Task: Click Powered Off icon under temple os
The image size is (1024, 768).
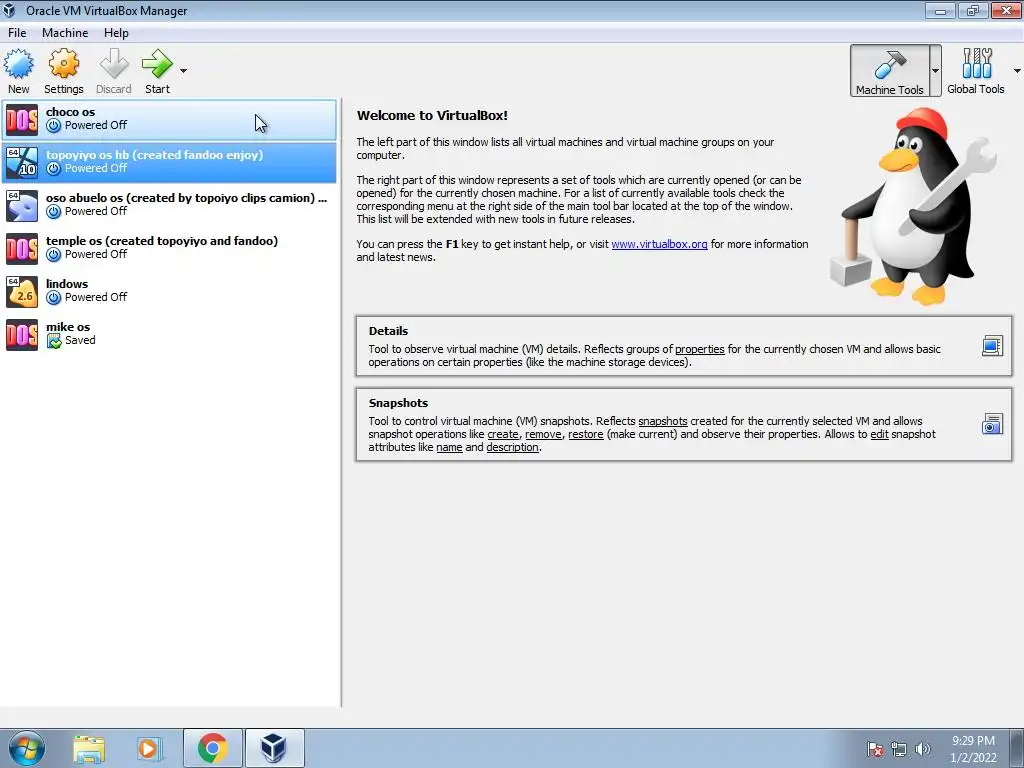Action: coord(54,255)
